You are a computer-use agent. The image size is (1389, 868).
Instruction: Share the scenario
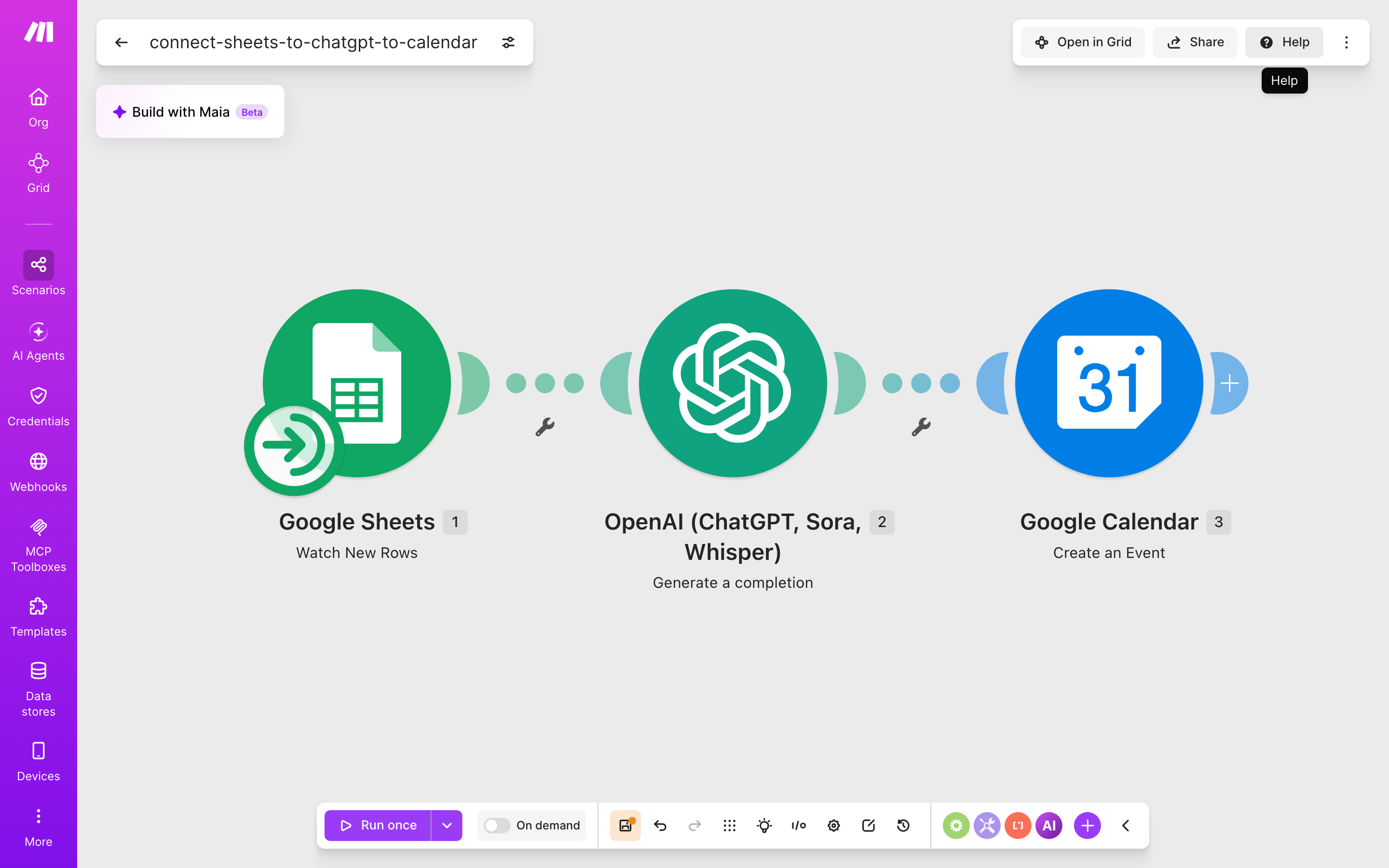1195,42
